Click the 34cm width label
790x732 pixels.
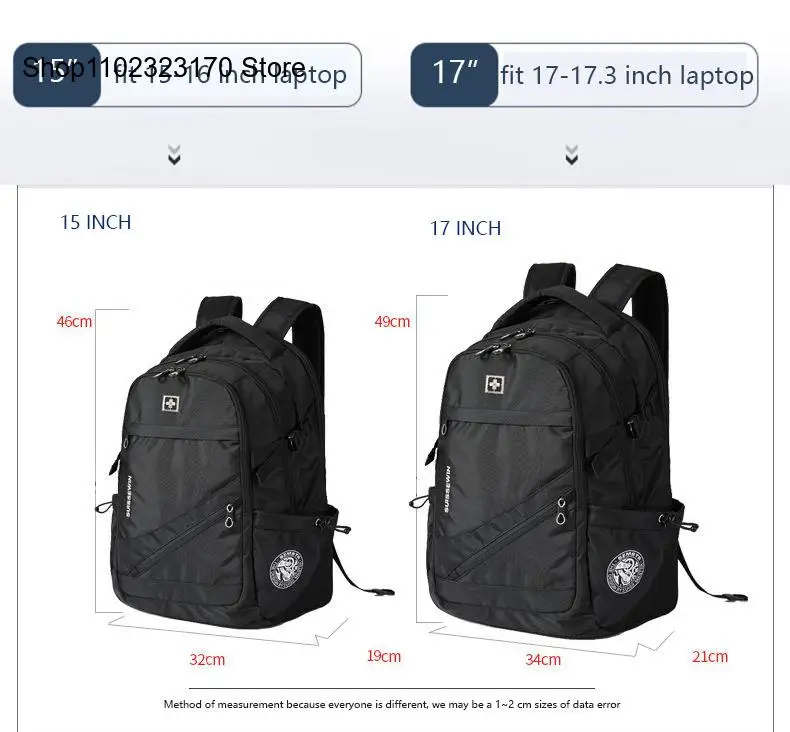click(x=543, y=659)
